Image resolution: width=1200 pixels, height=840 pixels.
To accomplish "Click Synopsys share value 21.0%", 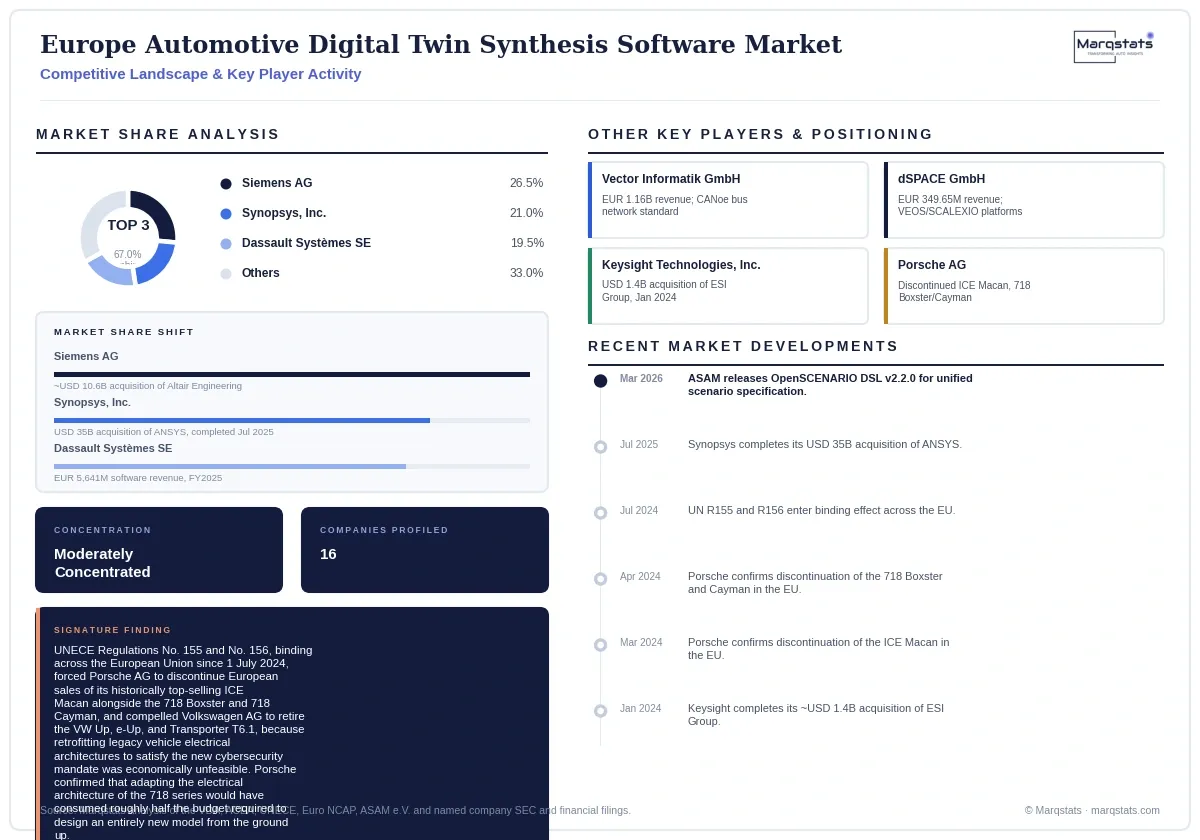I will pos(526,213).
